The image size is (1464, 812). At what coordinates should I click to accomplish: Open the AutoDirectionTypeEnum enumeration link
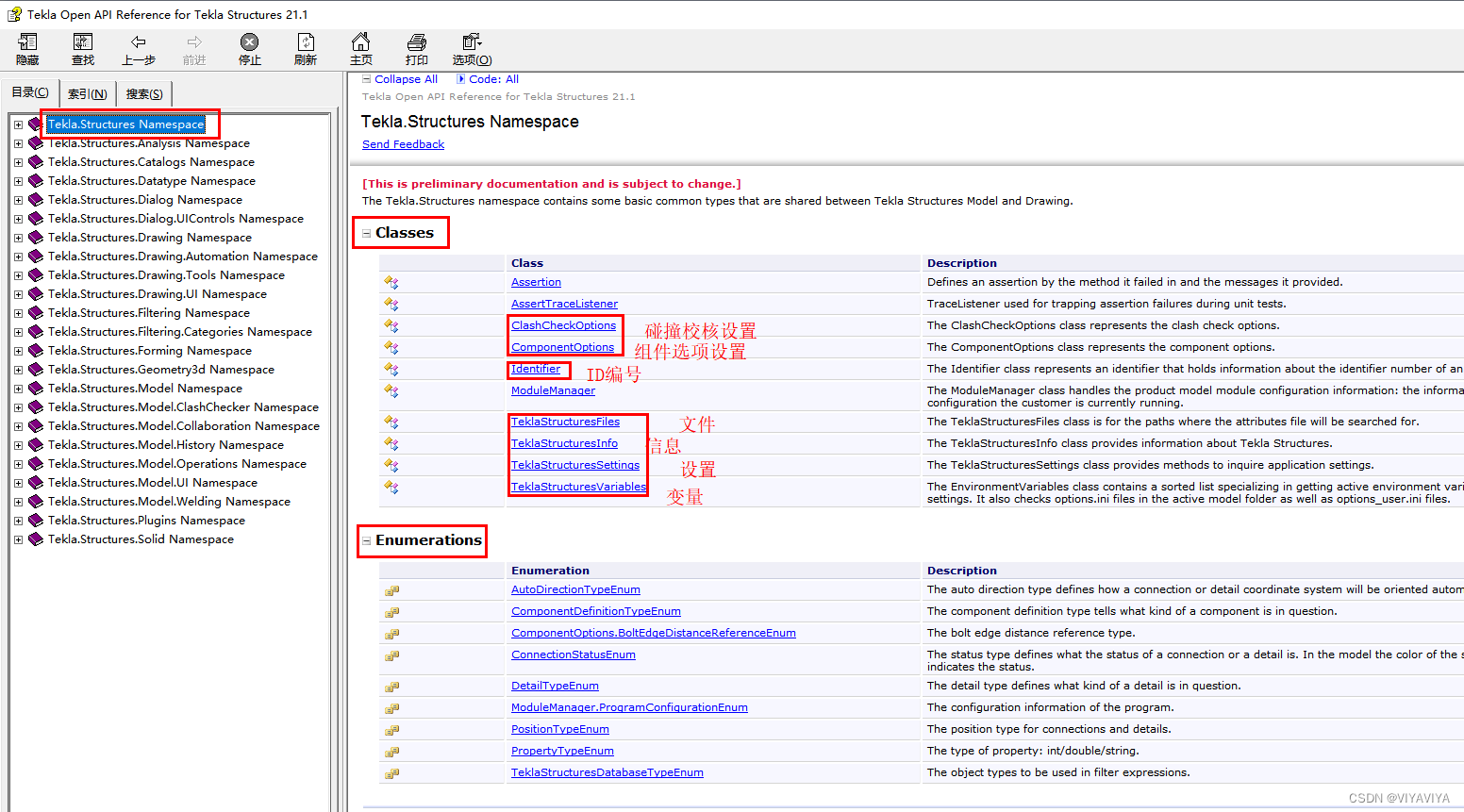click(x=575, y=588)
